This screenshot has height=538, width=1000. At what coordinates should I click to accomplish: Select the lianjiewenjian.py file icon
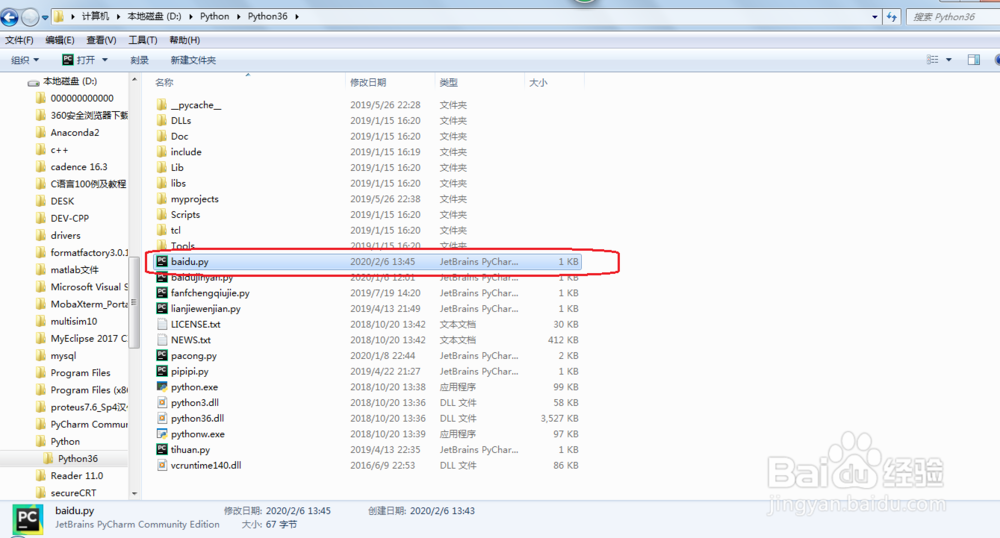[x=162, y=309]
